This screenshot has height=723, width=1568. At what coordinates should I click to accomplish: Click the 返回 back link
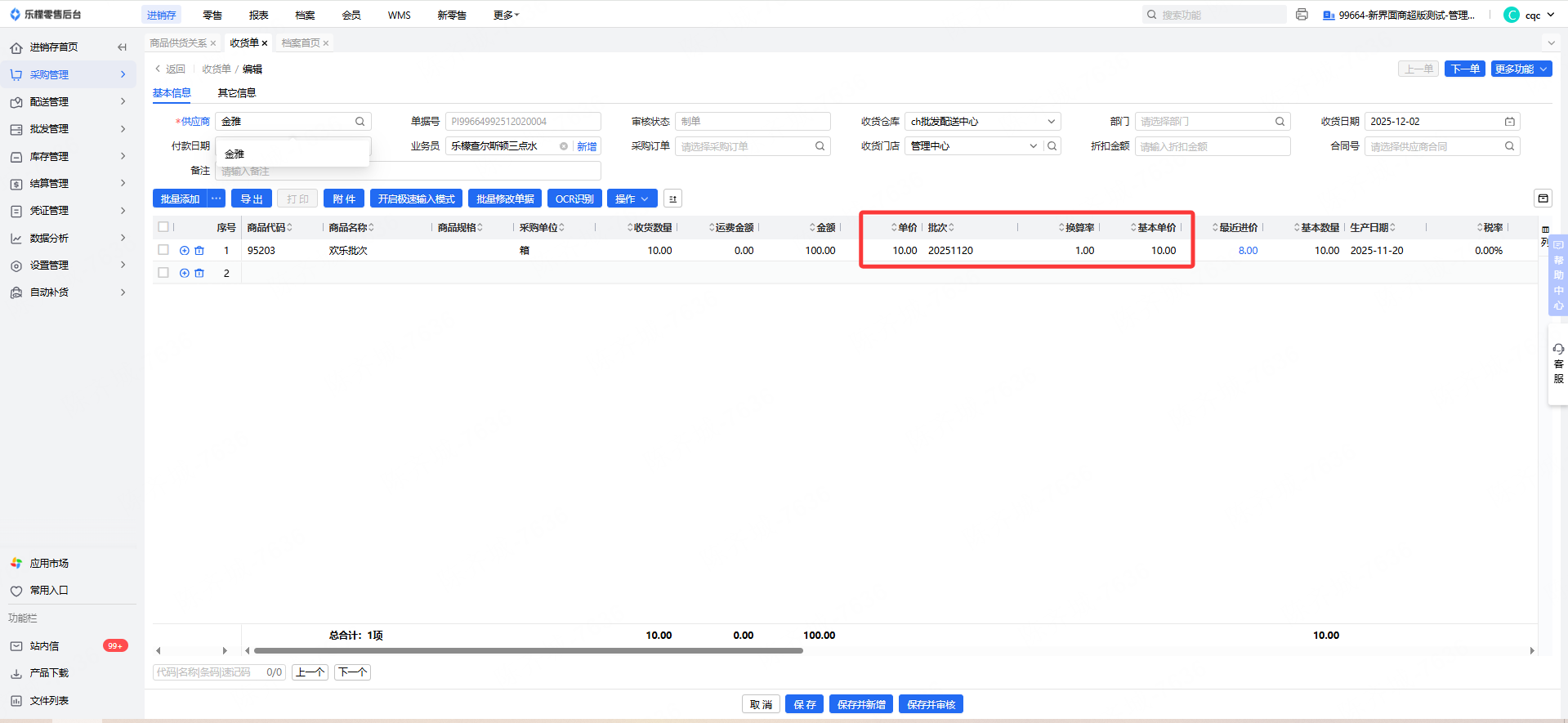coord(170,69)
